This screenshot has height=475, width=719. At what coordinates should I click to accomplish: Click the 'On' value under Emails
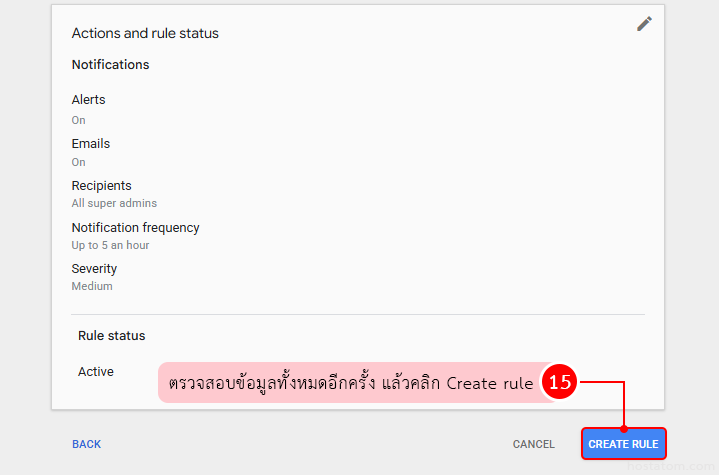(78, 162)
